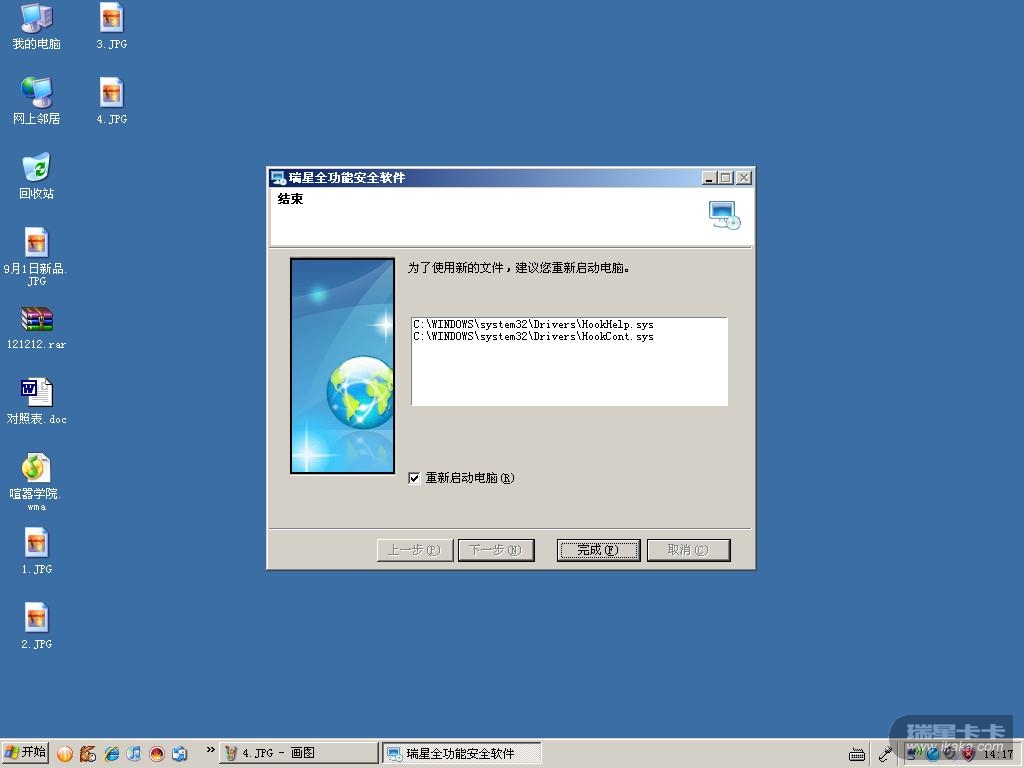Minimize the 瑞星全功能安全软件 window
The height and width of the screenshot is (768, 1024).
click(x=709, y=178)
